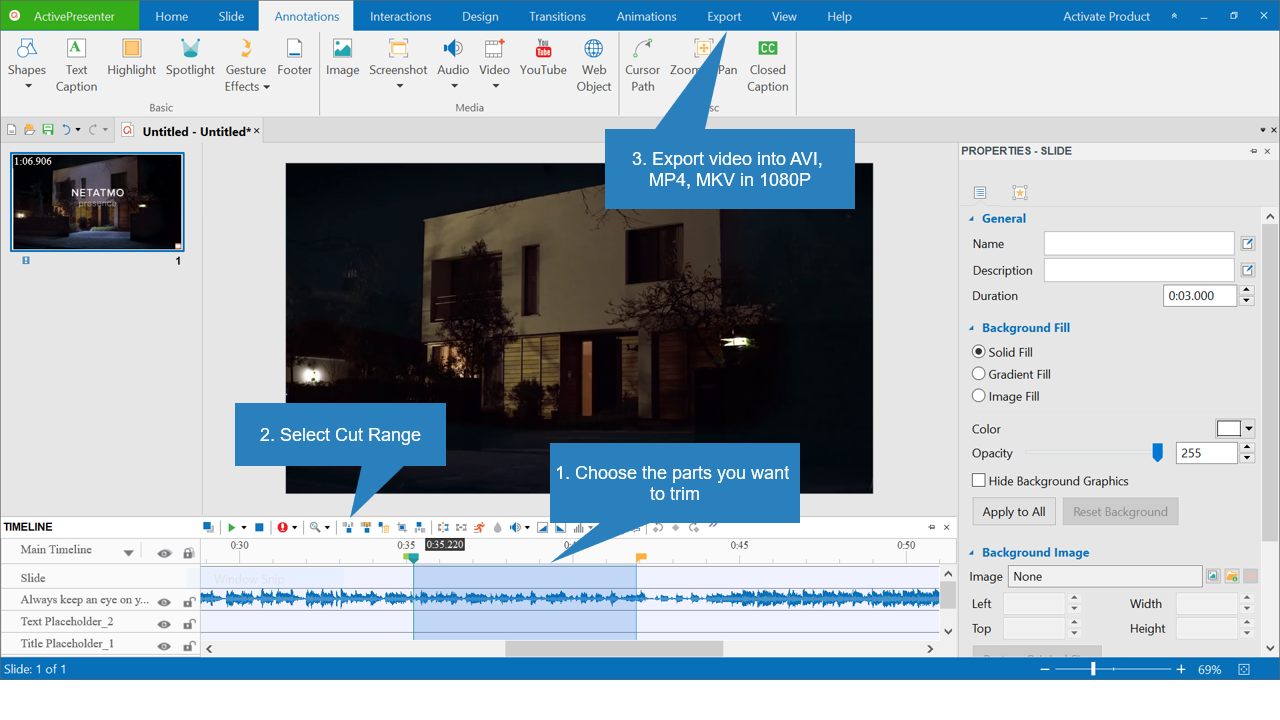Select the Gradient Fill option
1280x720 pixels.
(978, 374)
